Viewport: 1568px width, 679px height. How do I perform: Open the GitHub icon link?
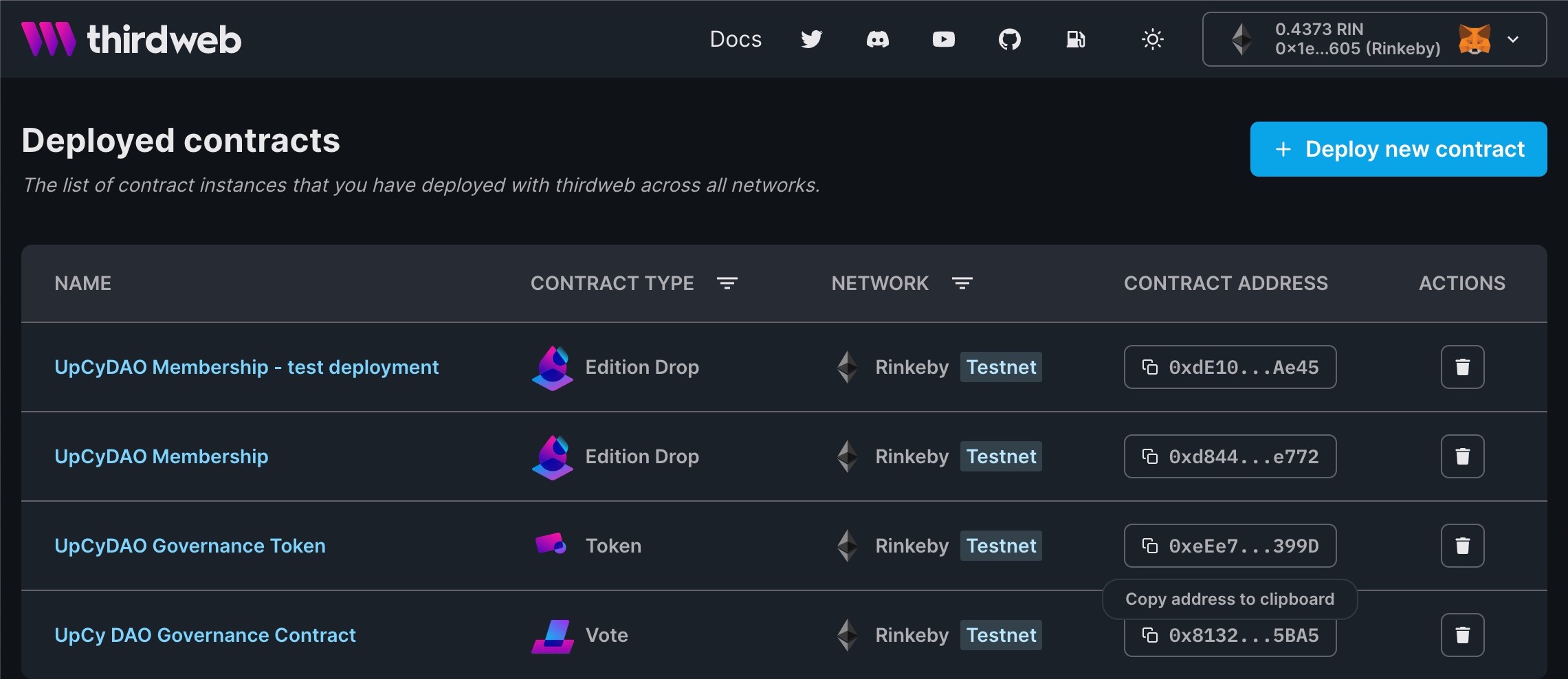pyautogui.click(x=1009, y=39)
